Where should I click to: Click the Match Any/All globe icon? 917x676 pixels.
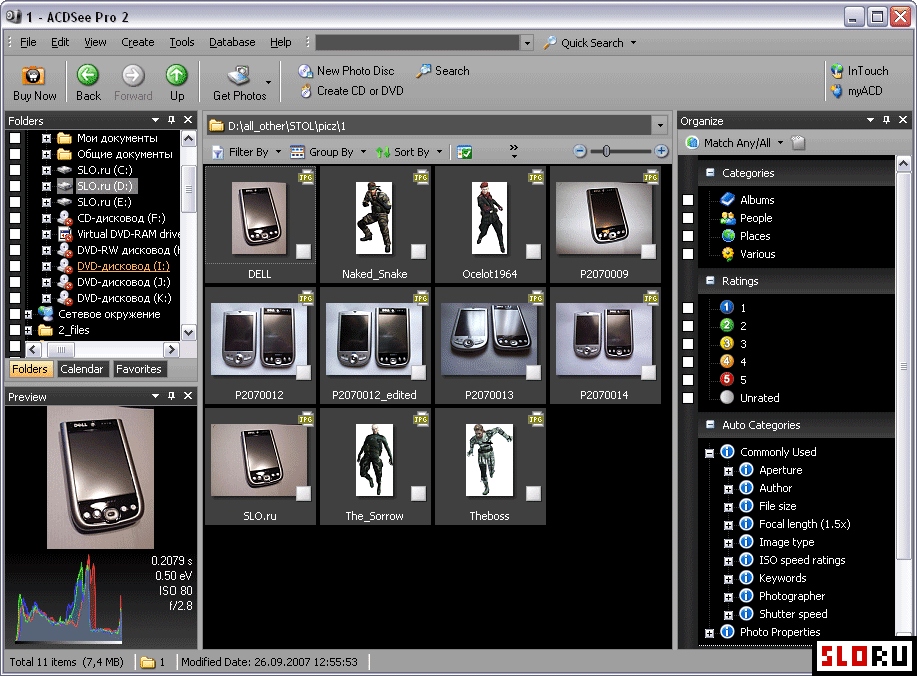(692, 143)
